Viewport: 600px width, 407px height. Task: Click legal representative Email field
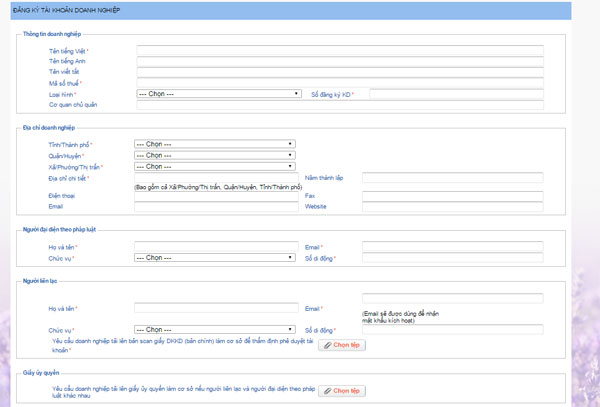(x=453, y=246)
